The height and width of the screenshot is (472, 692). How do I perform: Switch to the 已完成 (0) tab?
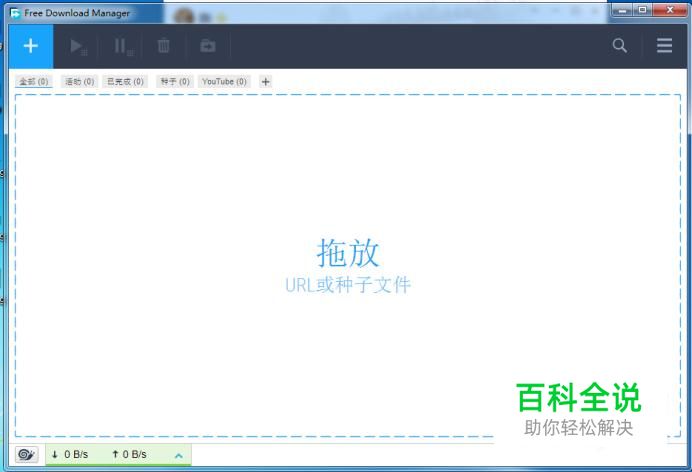(x=125, y=82)
